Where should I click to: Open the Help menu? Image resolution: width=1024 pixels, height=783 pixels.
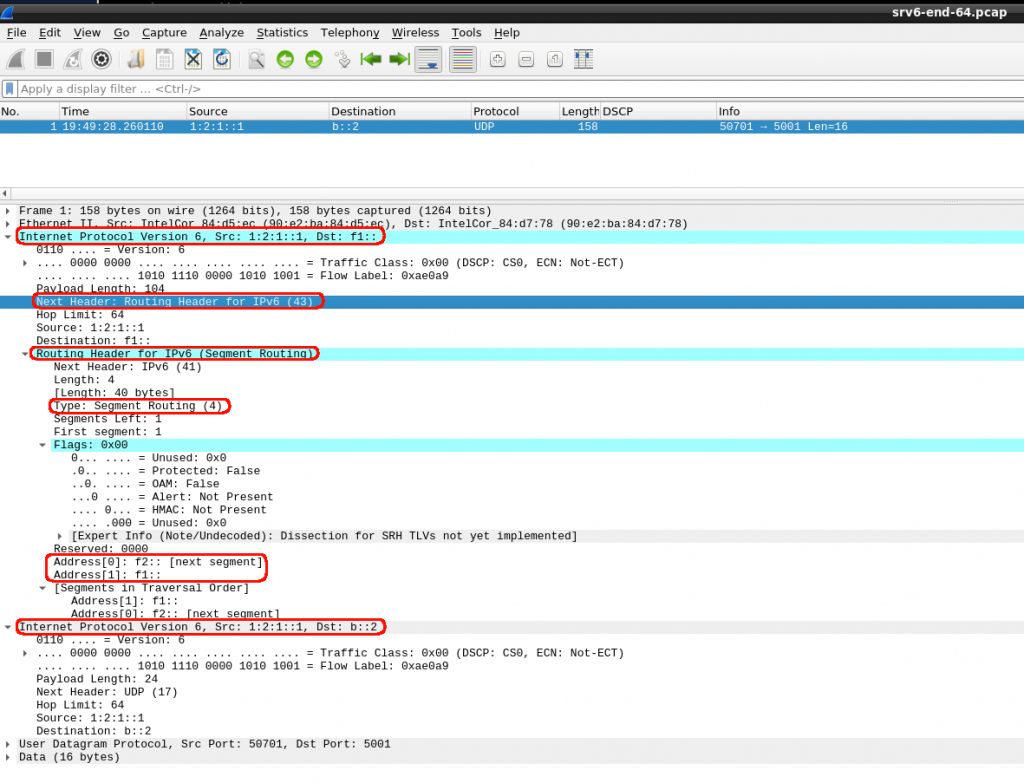coord(507,33)
